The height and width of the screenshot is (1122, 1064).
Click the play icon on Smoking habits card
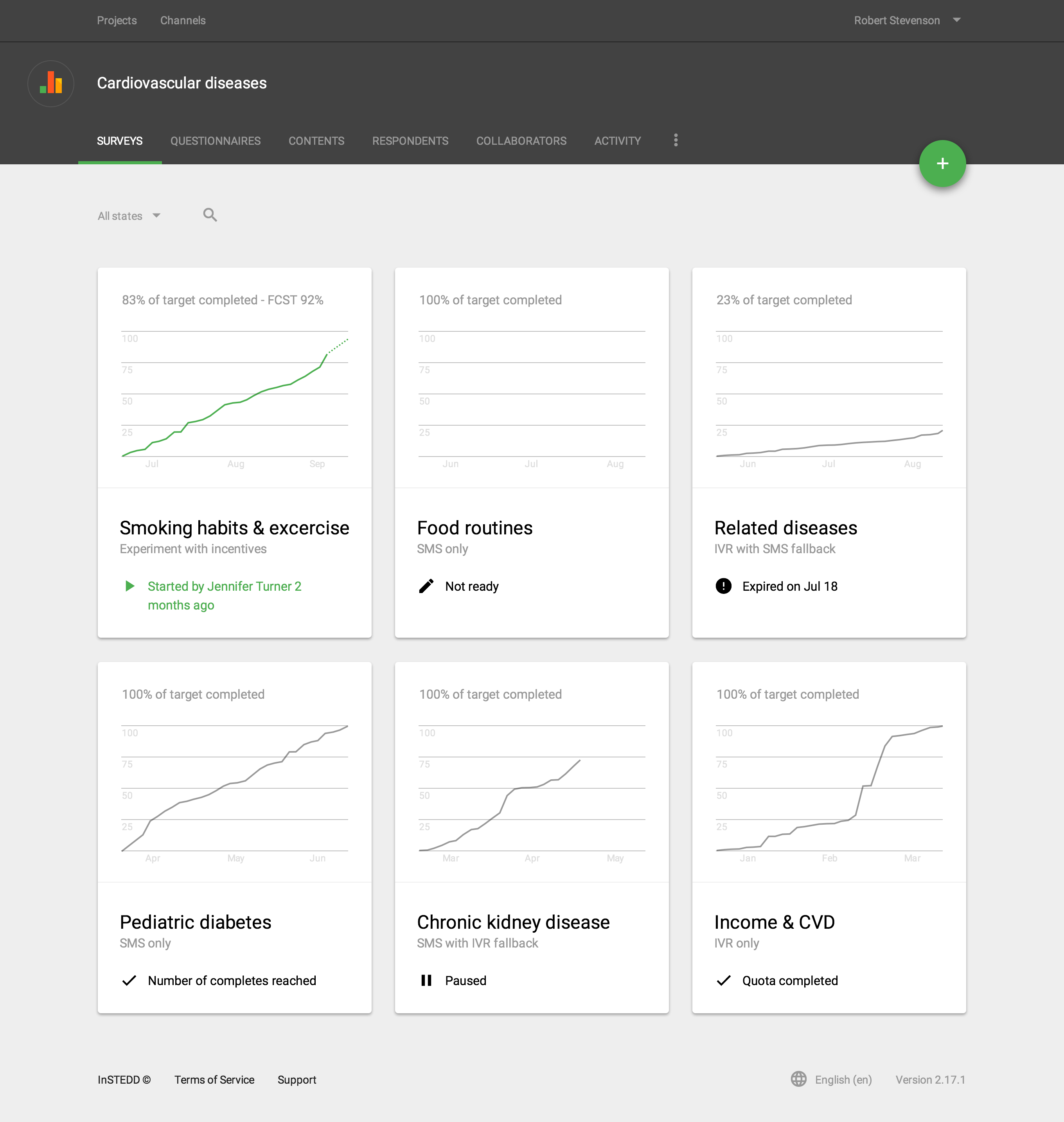point(130,585)
